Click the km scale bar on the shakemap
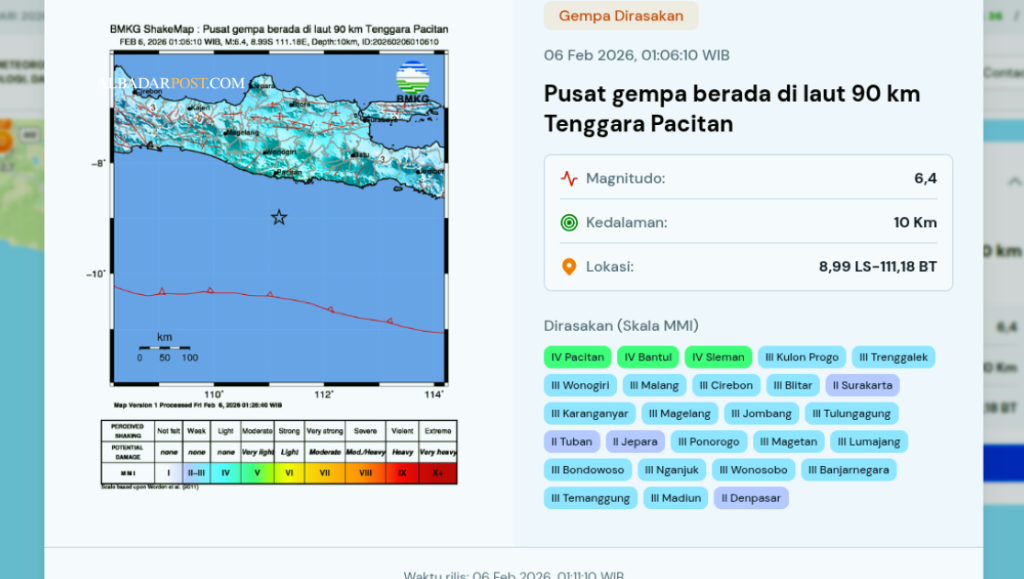Screen dimensions: 1024x579 click(x=165, y=347)
